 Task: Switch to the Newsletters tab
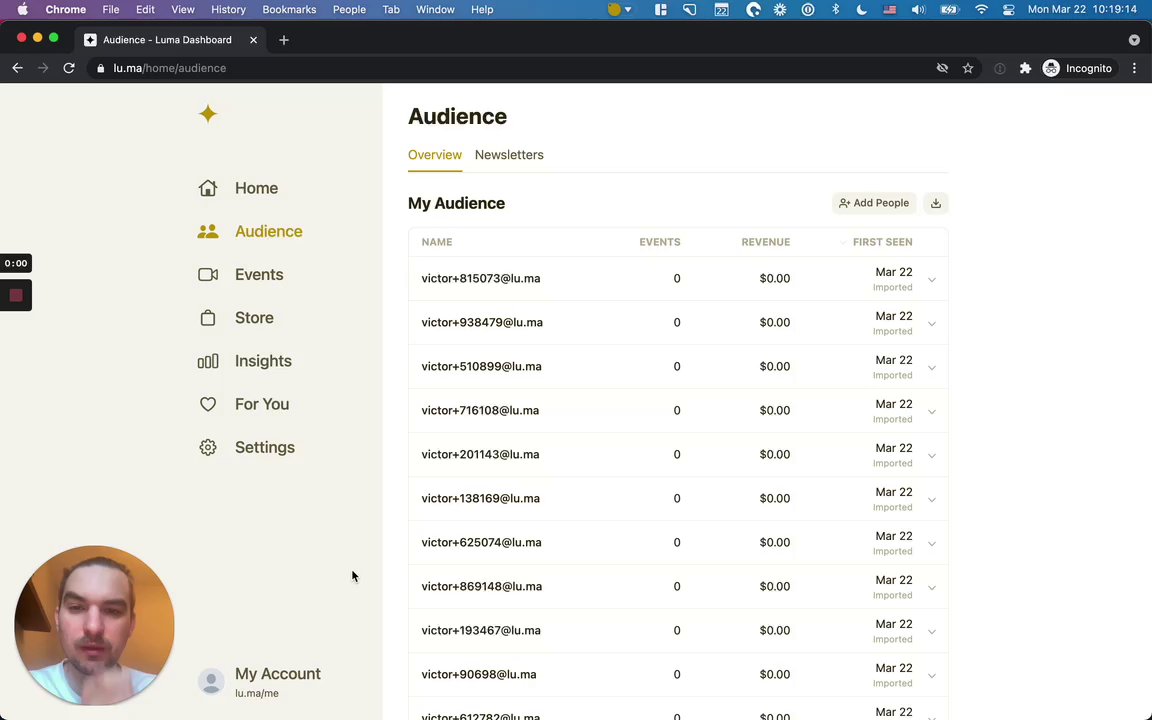tap(509, 155)
